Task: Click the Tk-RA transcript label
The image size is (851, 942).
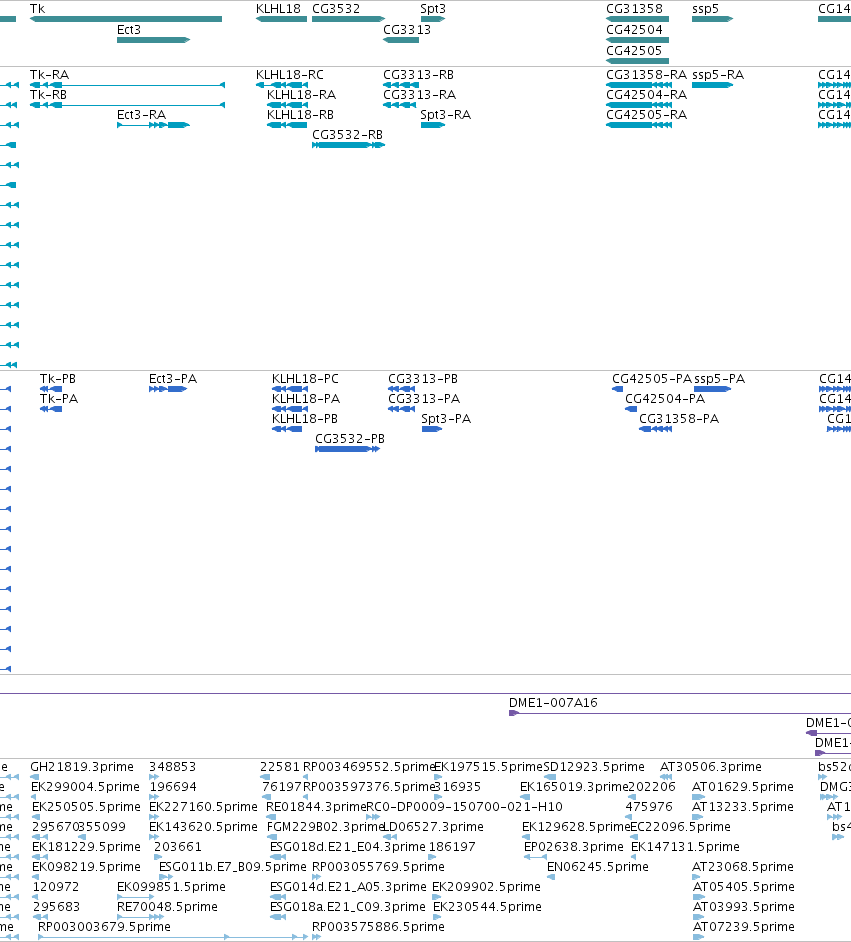Action: 49,74
